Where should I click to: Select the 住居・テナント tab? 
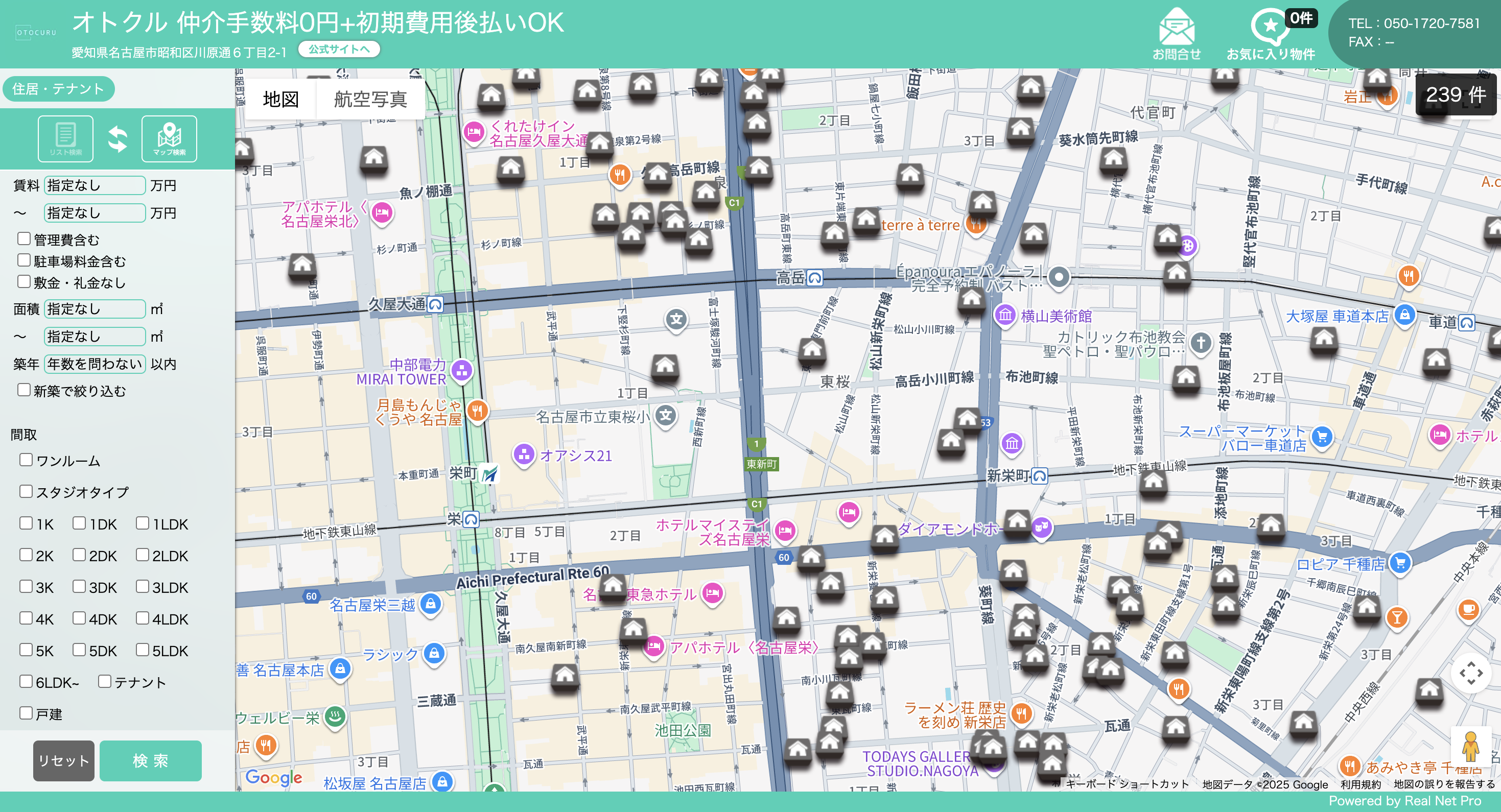[58, 88]
